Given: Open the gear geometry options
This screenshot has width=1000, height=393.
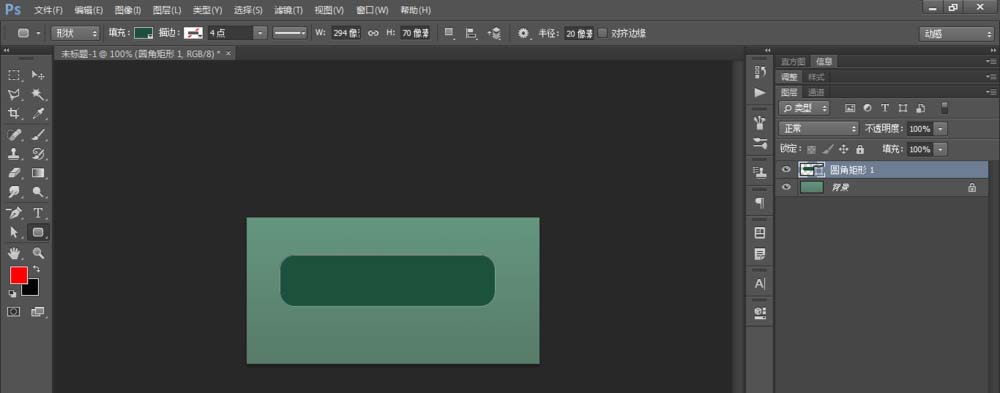Looking at the screenshot, I should (524, 33).
